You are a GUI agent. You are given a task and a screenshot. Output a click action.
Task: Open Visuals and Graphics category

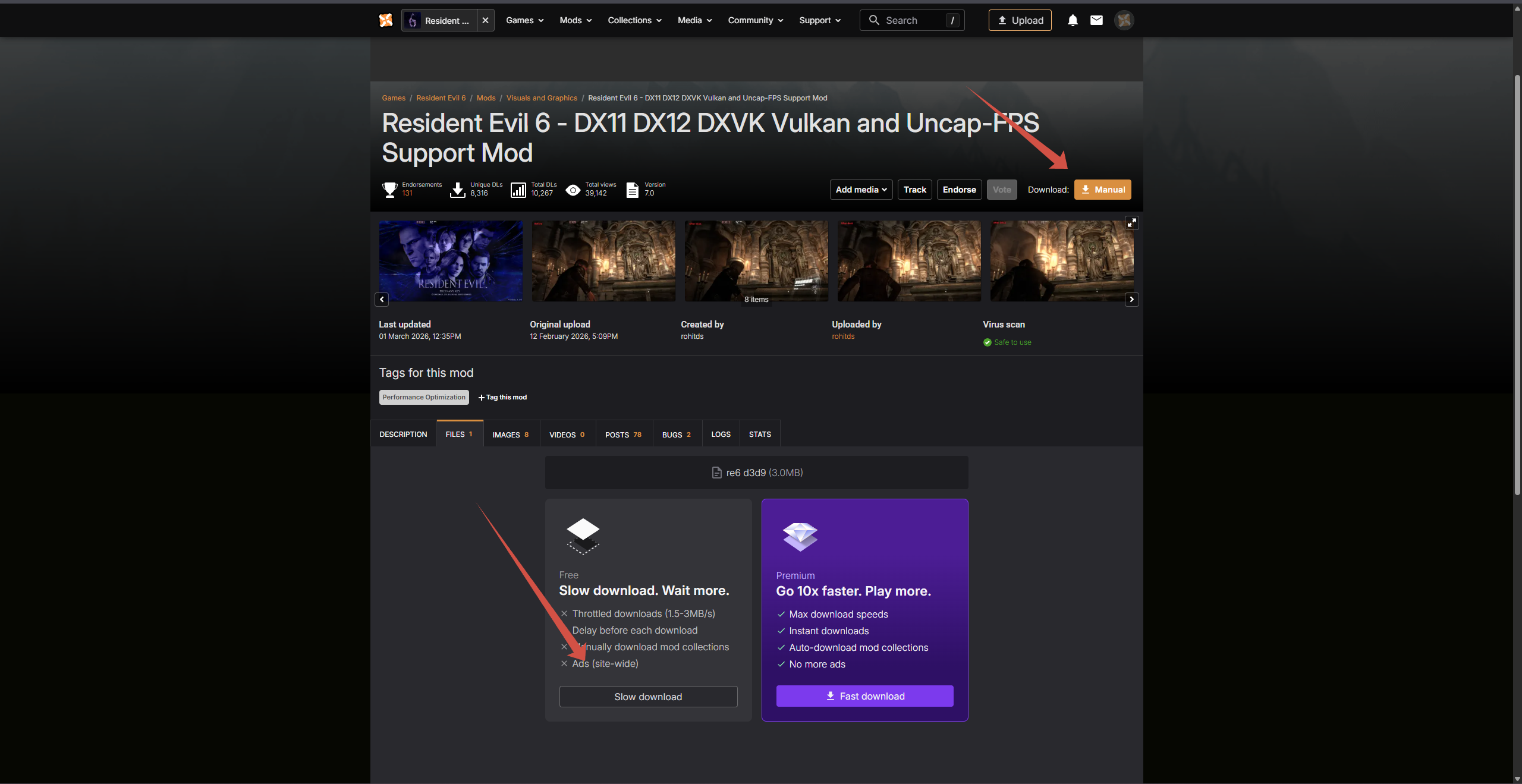(542, 98)
